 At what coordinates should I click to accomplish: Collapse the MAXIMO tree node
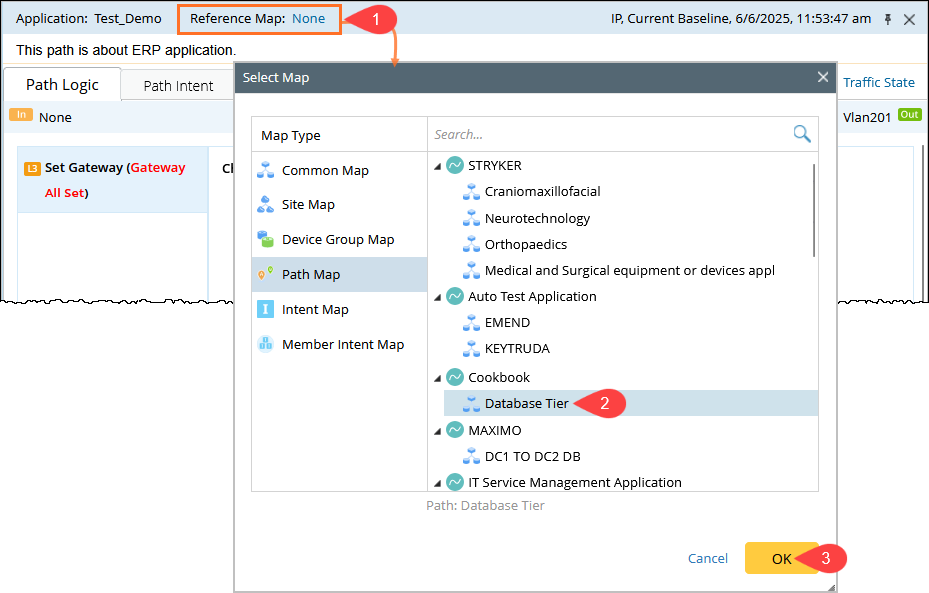pyautogui.click(x=438, y=431)
